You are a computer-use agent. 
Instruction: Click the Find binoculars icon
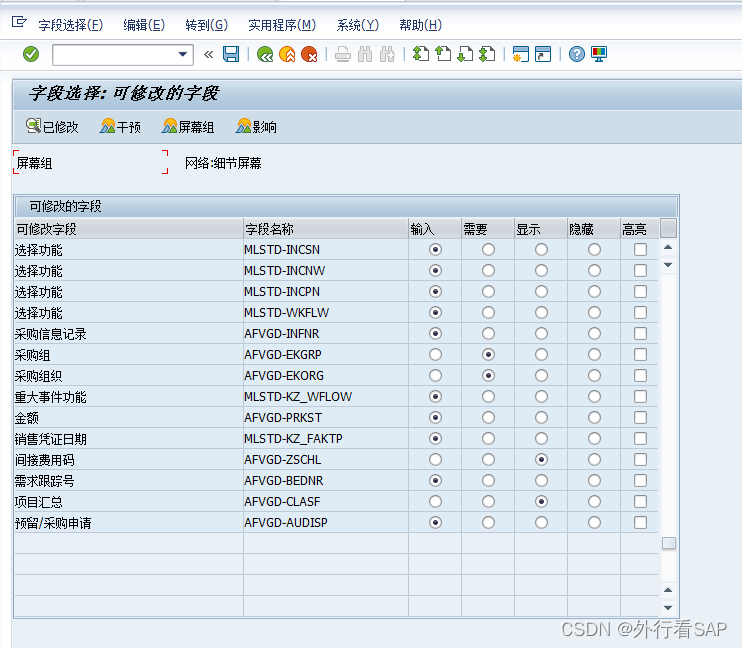[365, 54]
